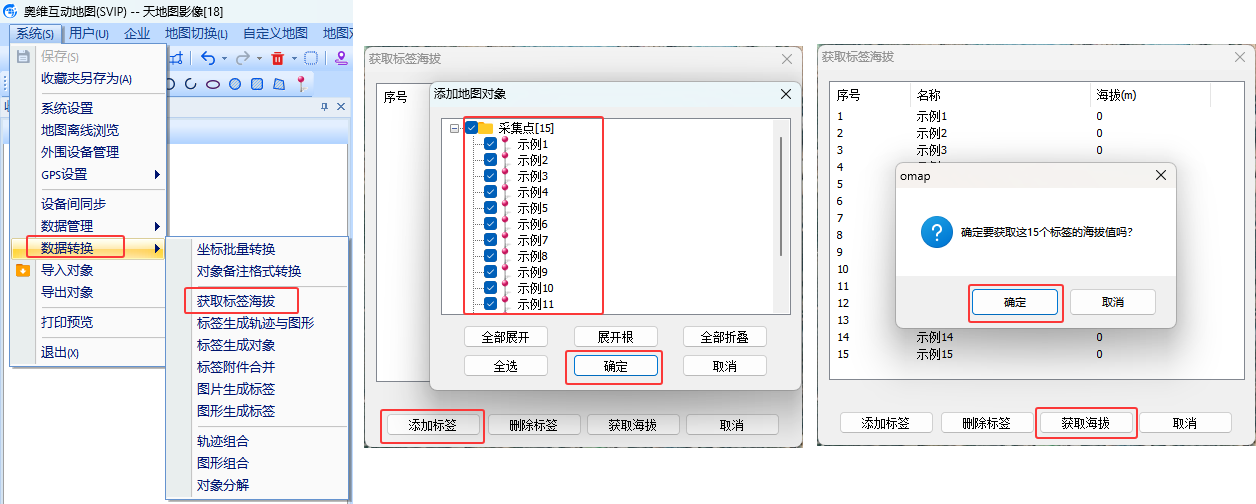Click the blue question mark icon in omap dialog
Image resolution: width=1256 pixels, height=504 pixels.
point(935,233)
